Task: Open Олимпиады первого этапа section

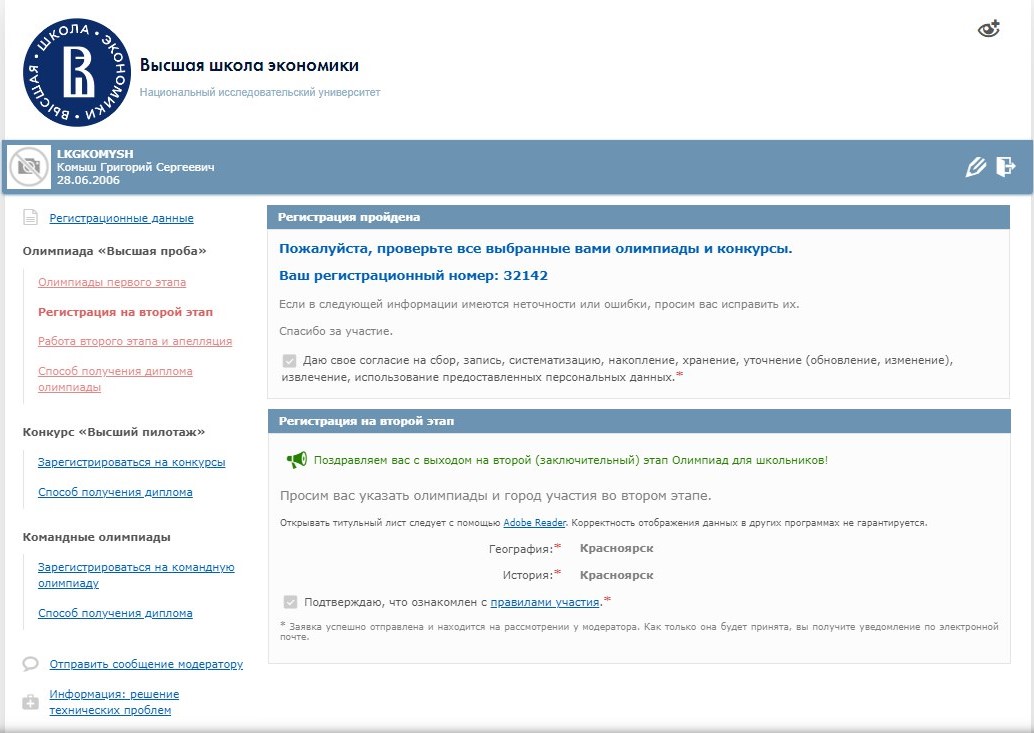Action: (x=112, y=283)
